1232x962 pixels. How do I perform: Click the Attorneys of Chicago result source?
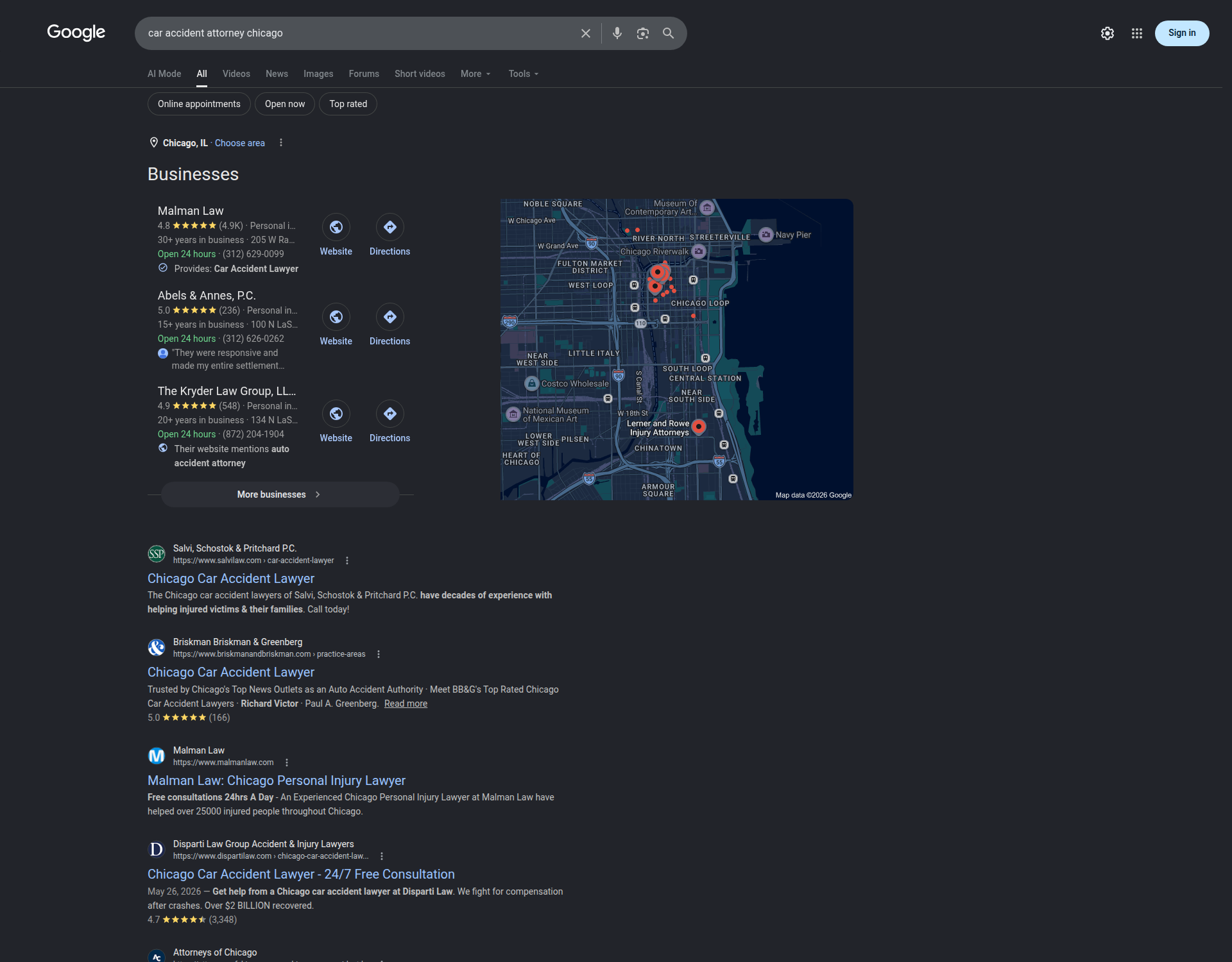215,952
